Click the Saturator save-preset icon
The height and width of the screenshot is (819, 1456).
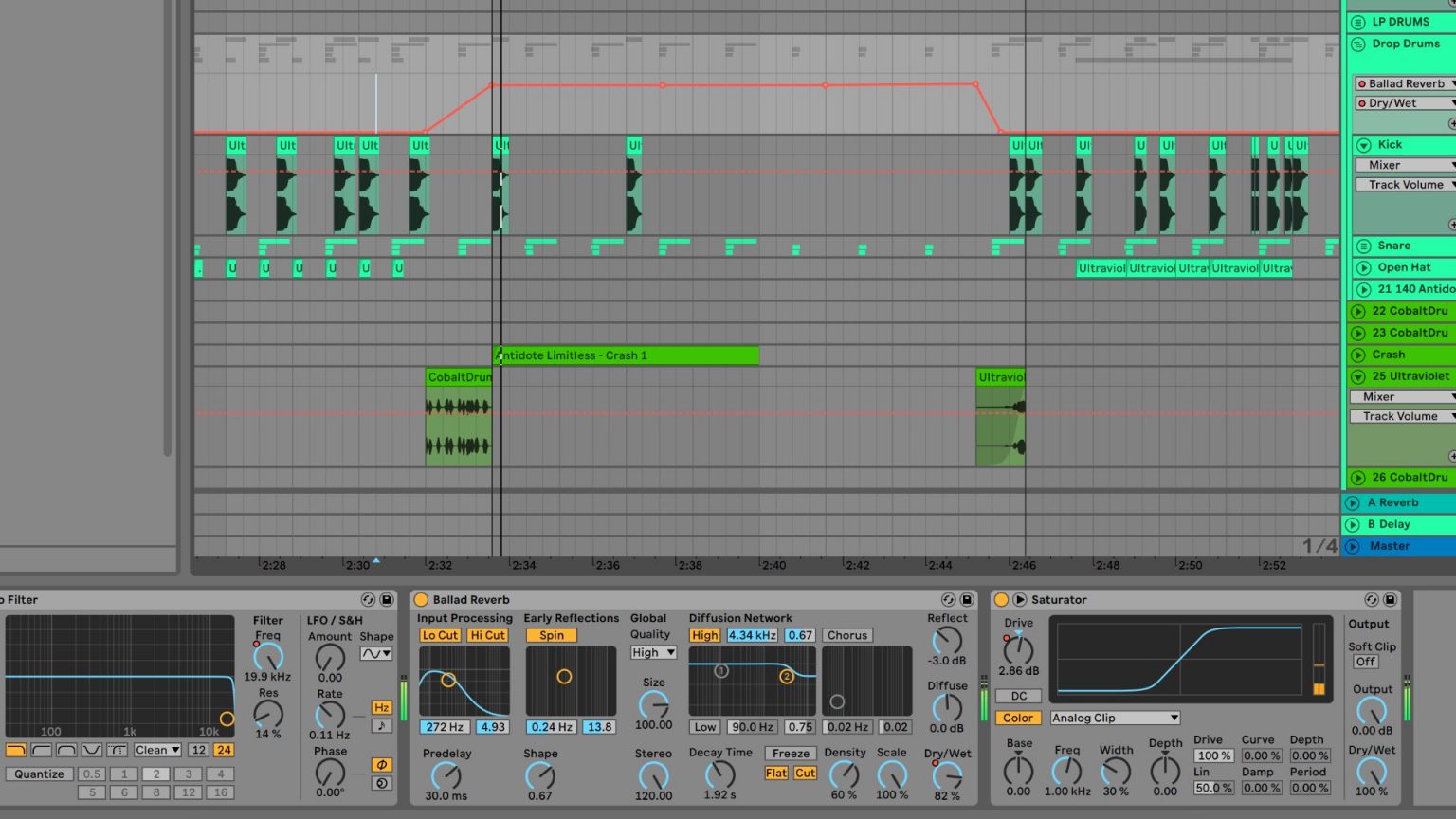click(1391, 599)
